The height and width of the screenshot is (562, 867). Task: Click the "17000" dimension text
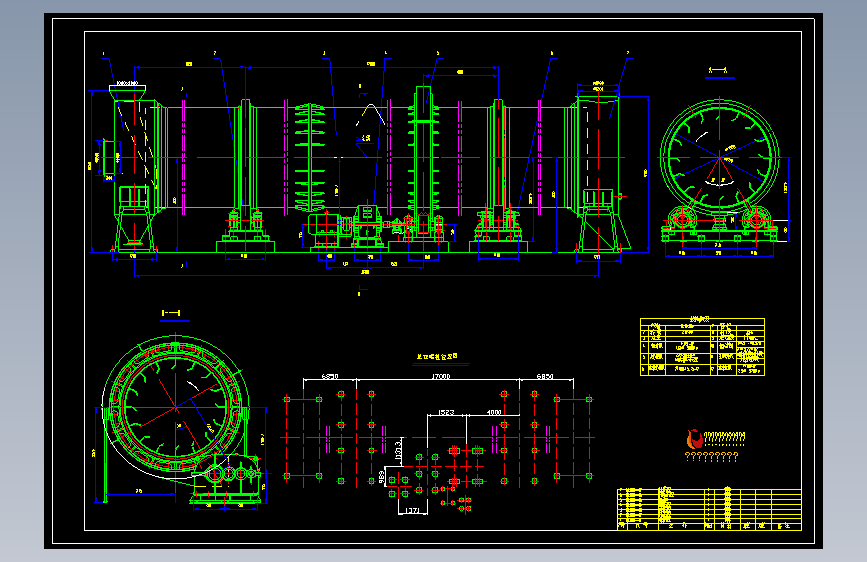click(441, 376)
